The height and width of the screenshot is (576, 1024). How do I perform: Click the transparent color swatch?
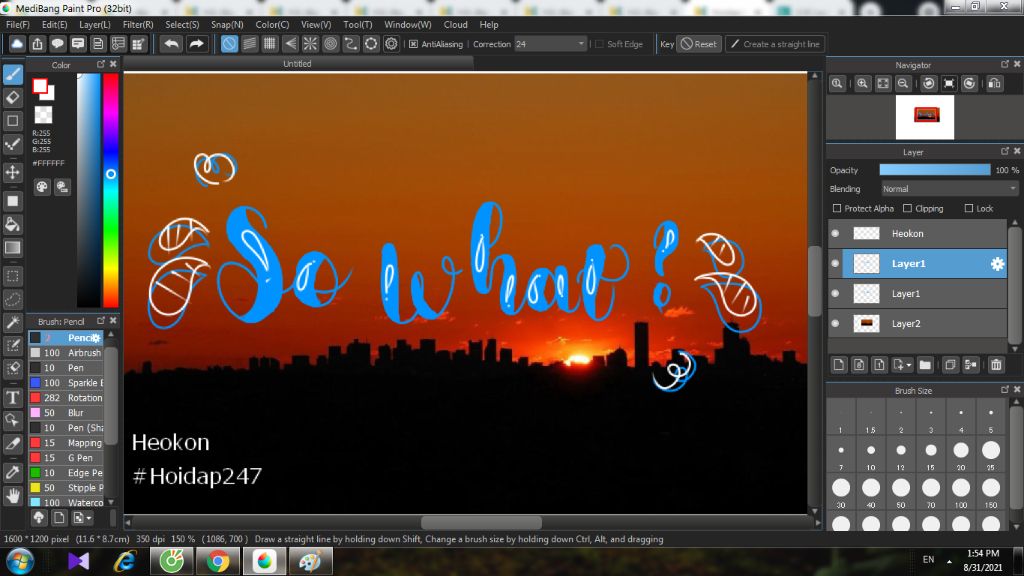(44, 115)
